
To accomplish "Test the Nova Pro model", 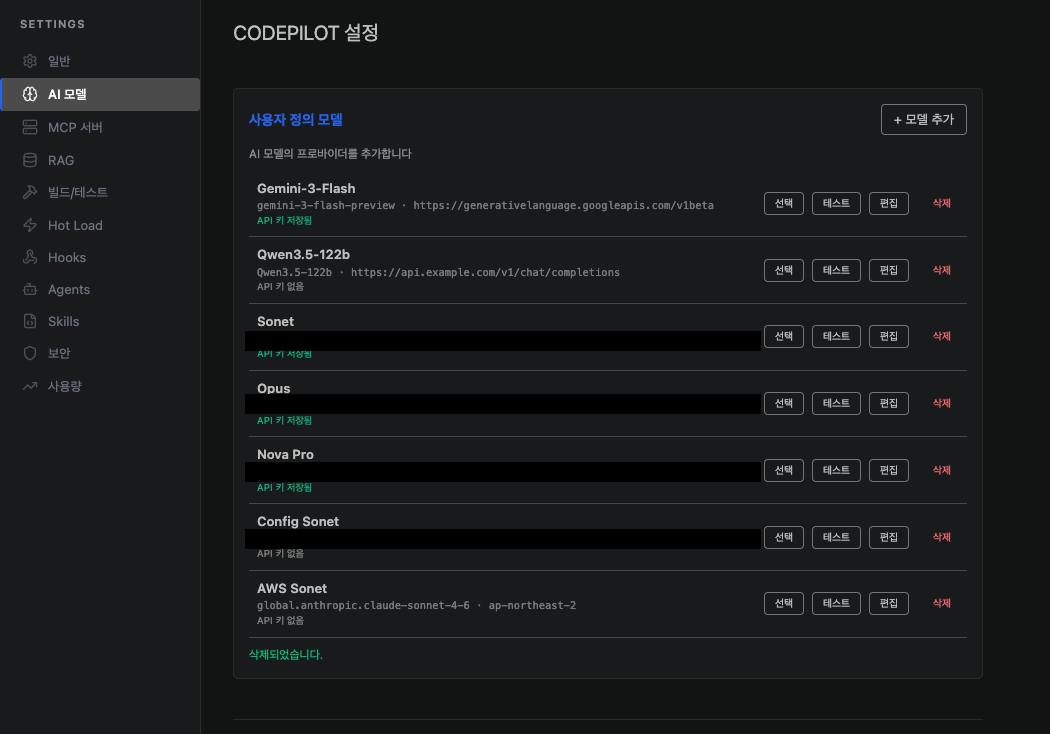I will [836, 470].
